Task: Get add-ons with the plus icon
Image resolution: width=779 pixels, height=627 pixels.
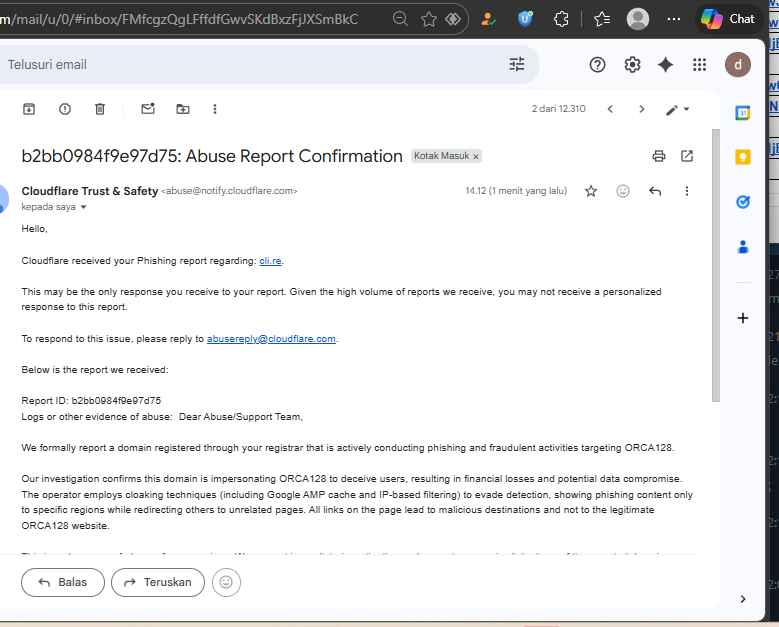Action: [x=743, y=318]
